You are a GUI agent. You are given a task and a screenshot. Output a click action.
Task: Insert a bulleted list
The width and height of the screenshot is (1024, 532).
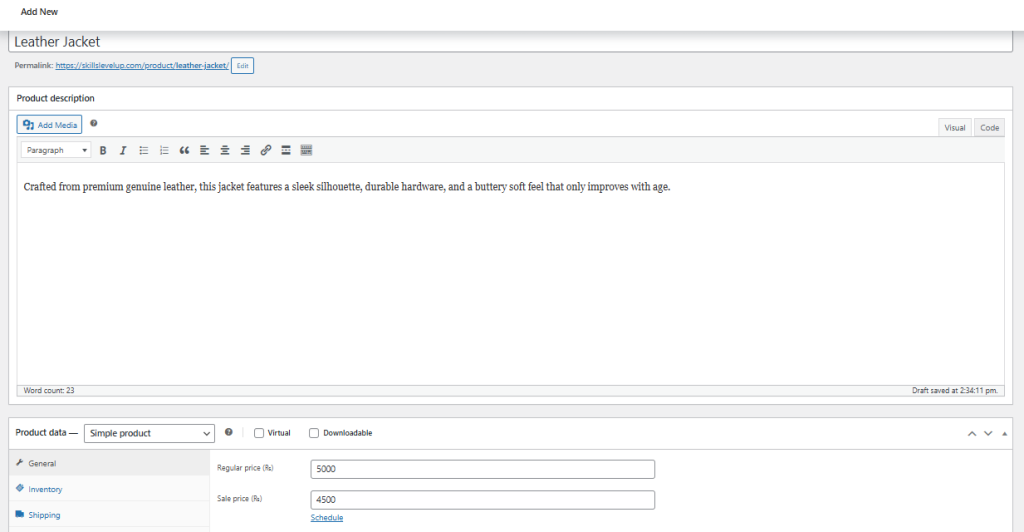pos(144,150)
